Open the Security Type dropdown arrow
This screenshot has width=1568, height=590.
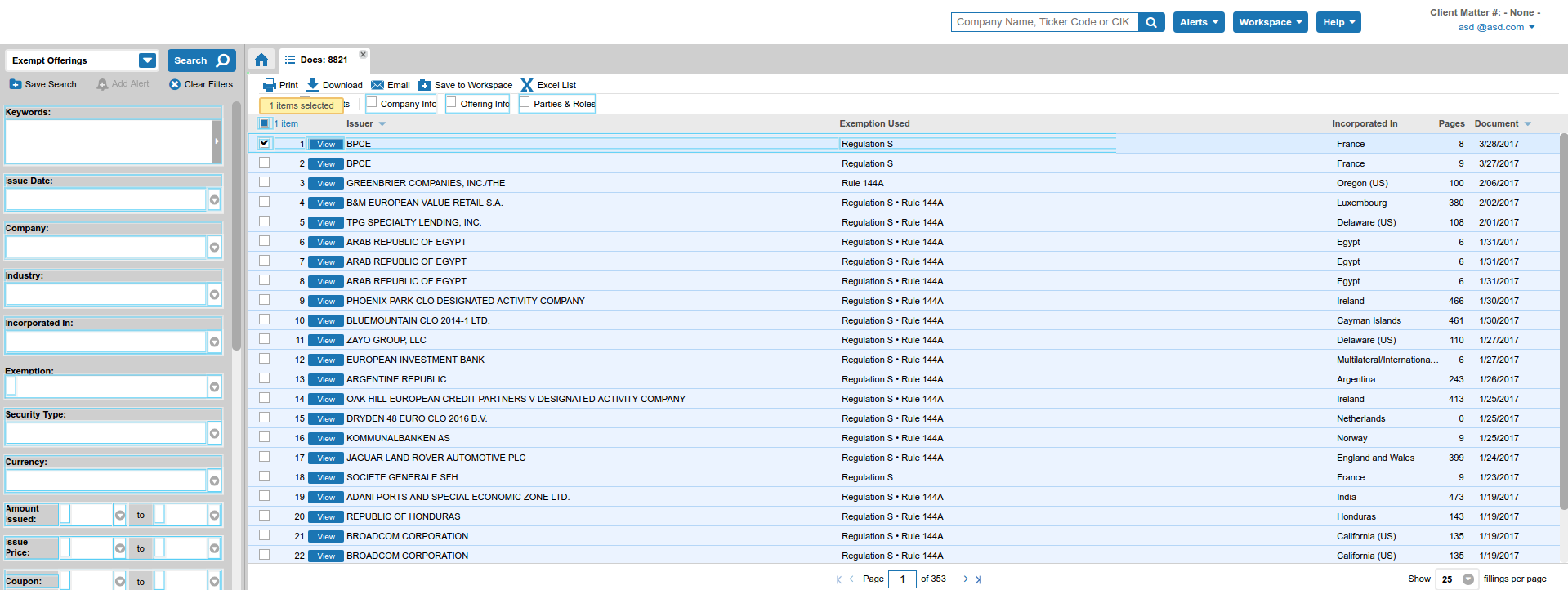(214, 434)
